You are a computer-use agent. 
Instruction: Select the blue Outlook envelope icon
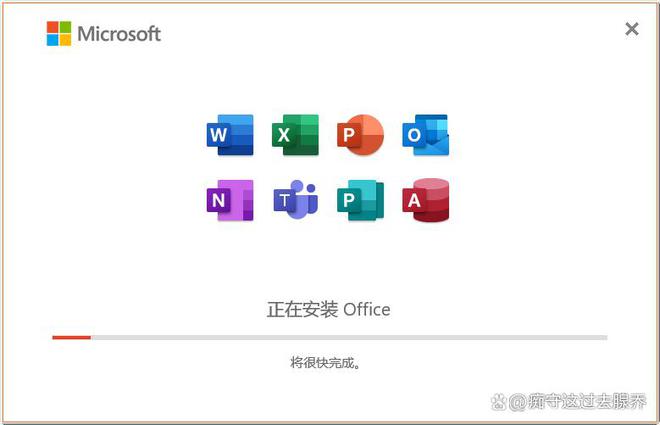click(x=426, y=135)
